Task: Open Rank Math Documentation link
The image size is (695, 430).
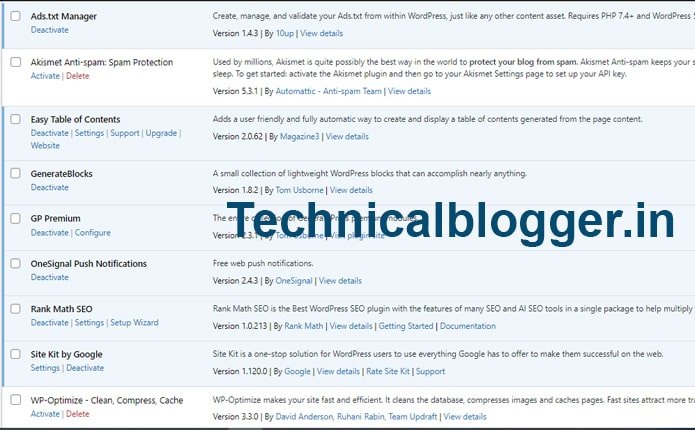Action: coord(468,326)
